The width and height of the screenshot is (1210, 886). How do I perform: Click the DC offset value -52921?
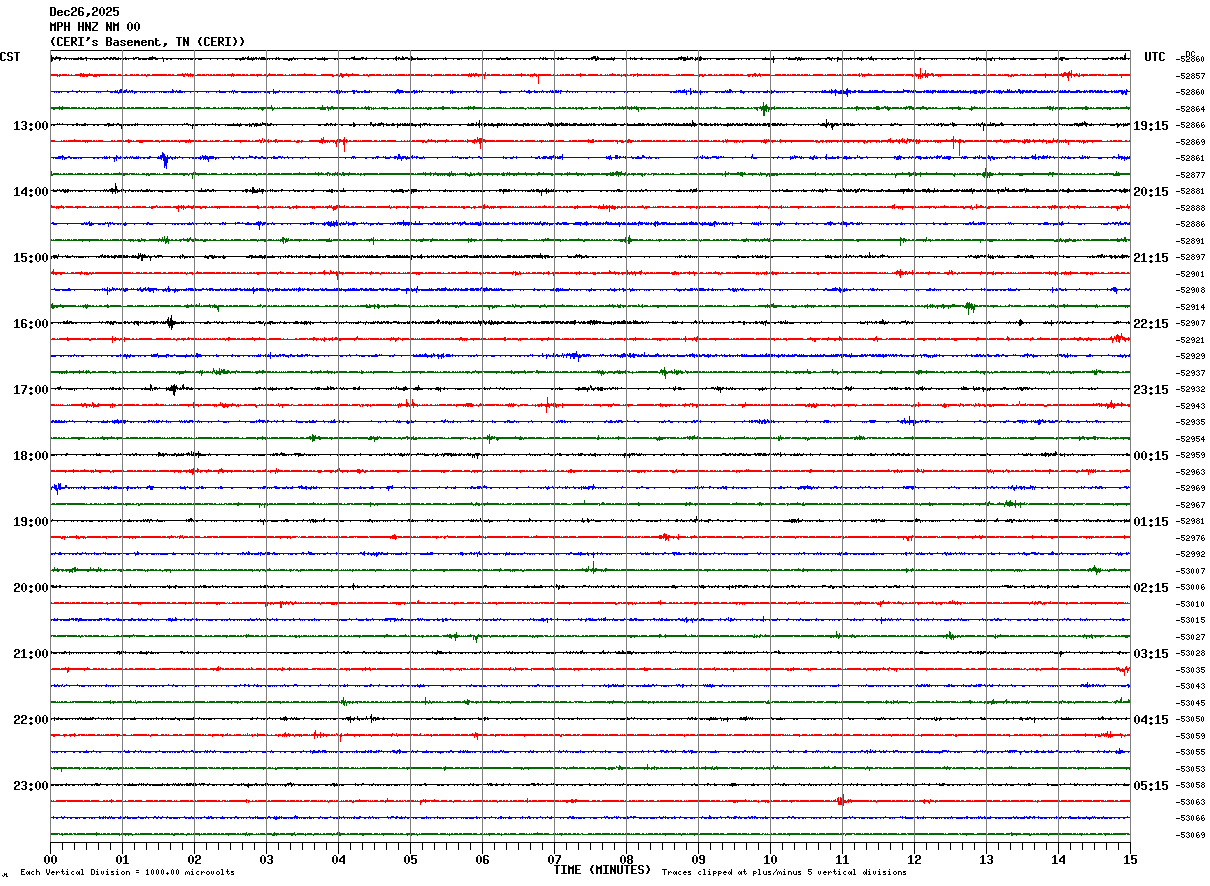1191,340
